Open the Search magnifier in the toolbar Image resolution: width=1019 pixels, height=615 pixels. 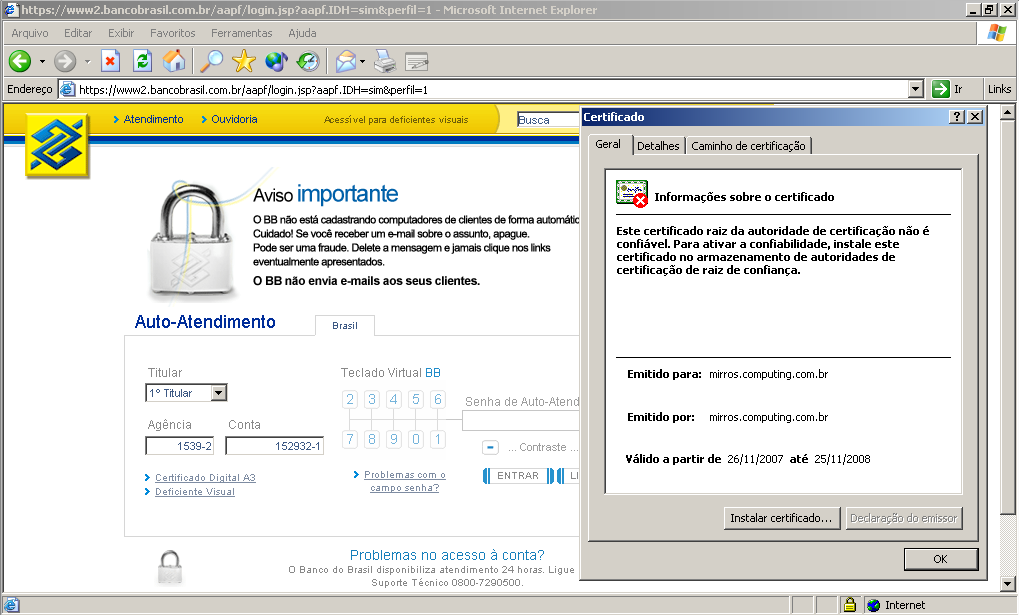(x=212, y=62)
